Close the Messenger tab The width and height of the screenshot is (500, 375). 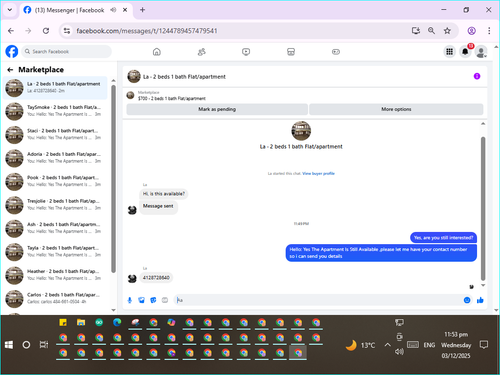pos(125,10)
